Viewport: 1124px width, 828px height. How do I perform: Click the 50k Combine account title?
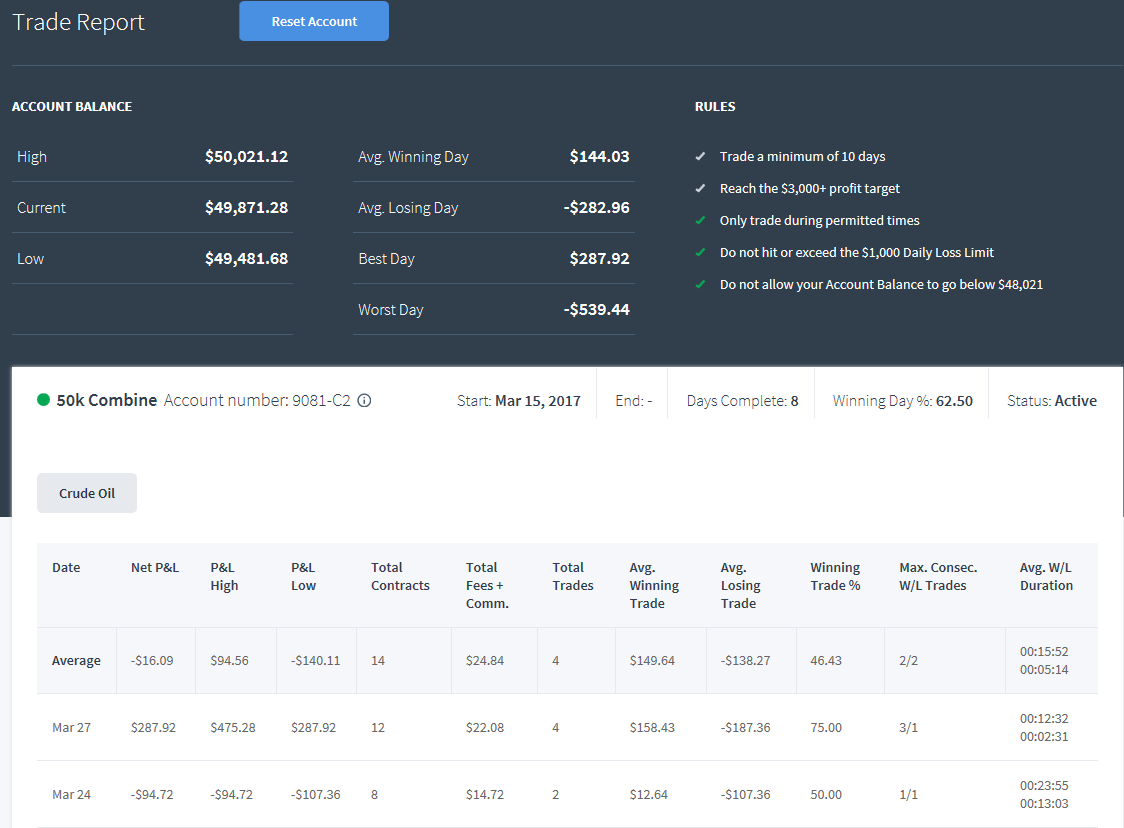(107, 400)
